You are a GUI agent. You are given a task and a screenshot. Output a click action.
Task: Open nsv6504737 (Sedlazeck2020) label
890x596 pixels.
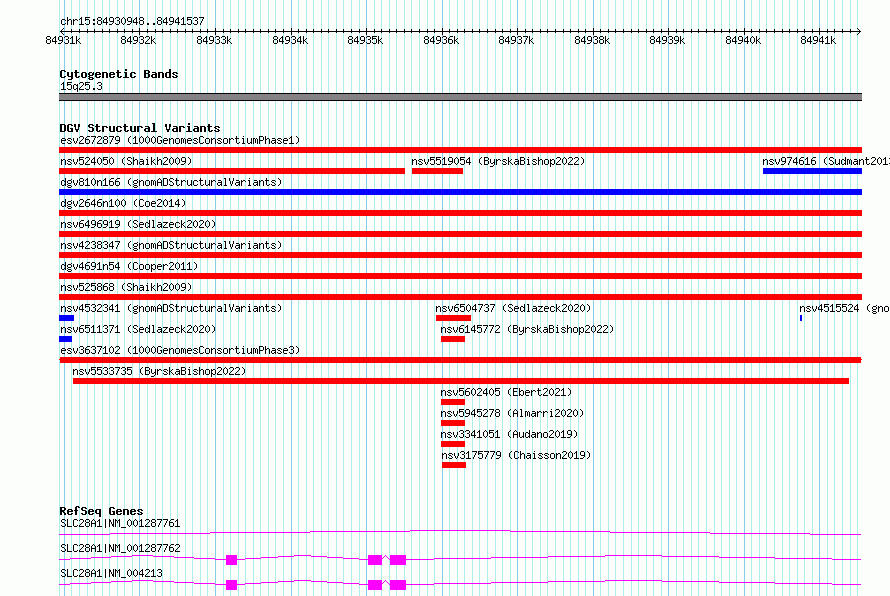(513, 308)
